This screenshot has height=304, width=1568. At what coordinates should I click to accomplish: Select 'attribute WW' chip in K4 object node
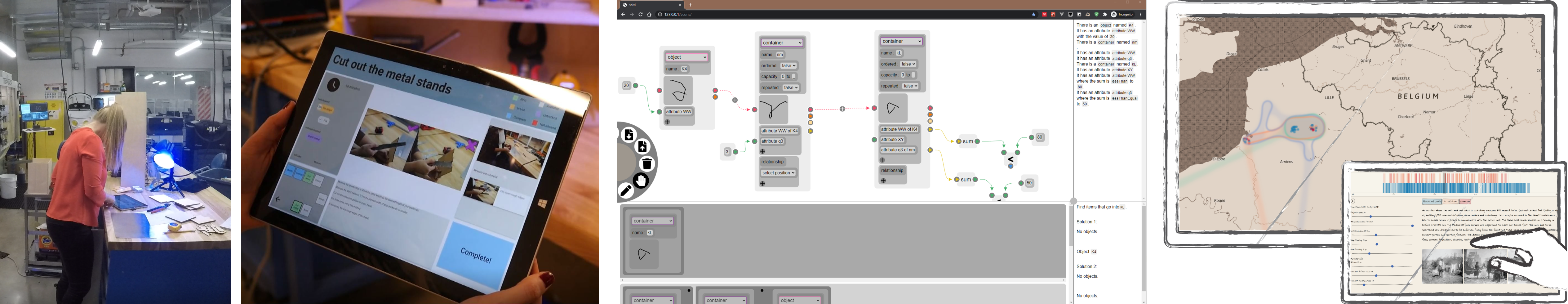click(x=678, y=112)
